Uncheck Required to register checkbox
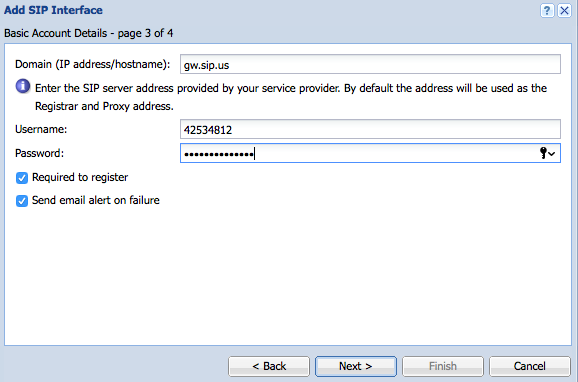The width and height of the screenshot is (578, 382). click(x=22, y=178)
